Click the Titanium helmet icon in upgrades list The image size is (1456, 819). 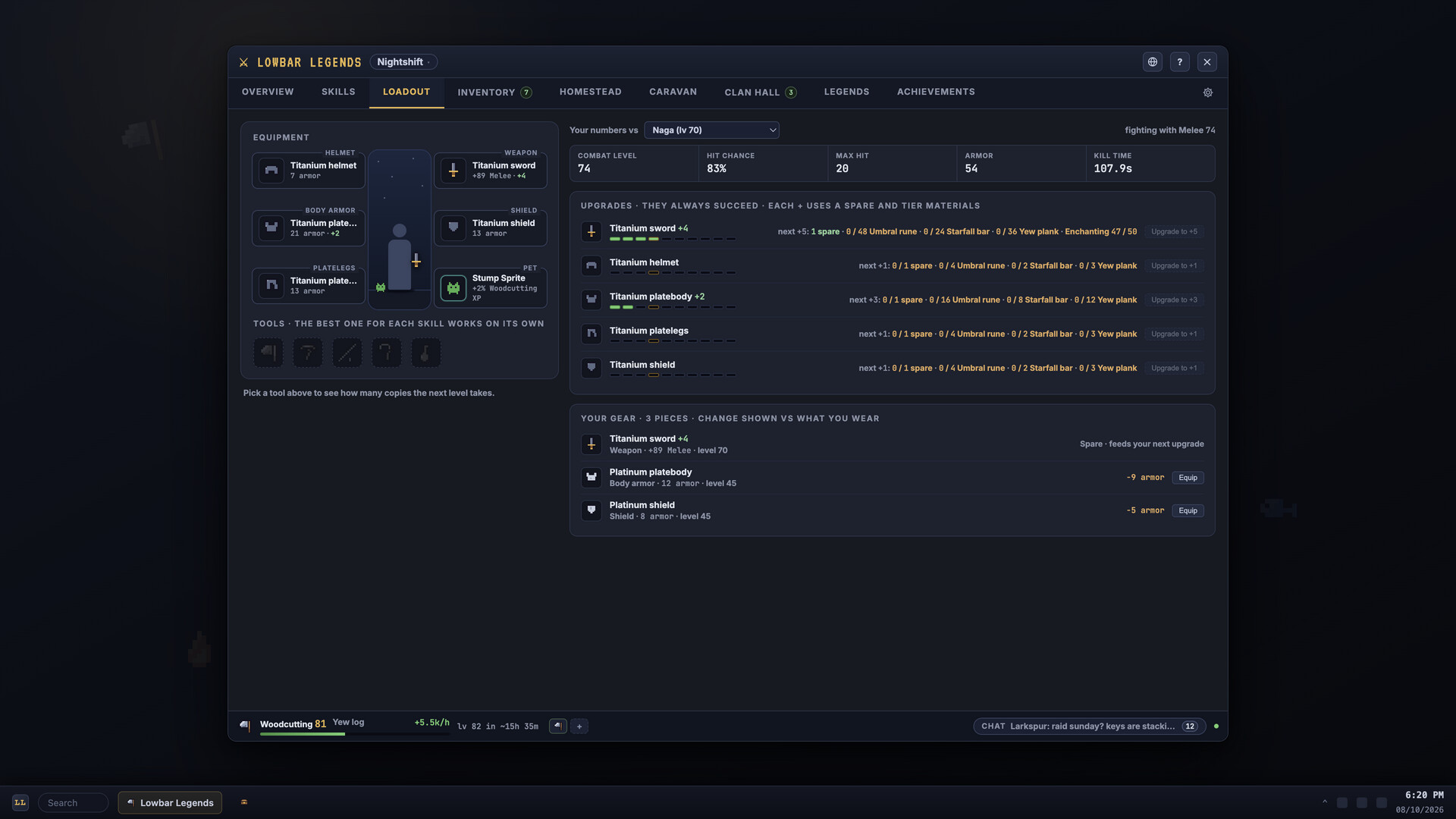click(591, 265)
